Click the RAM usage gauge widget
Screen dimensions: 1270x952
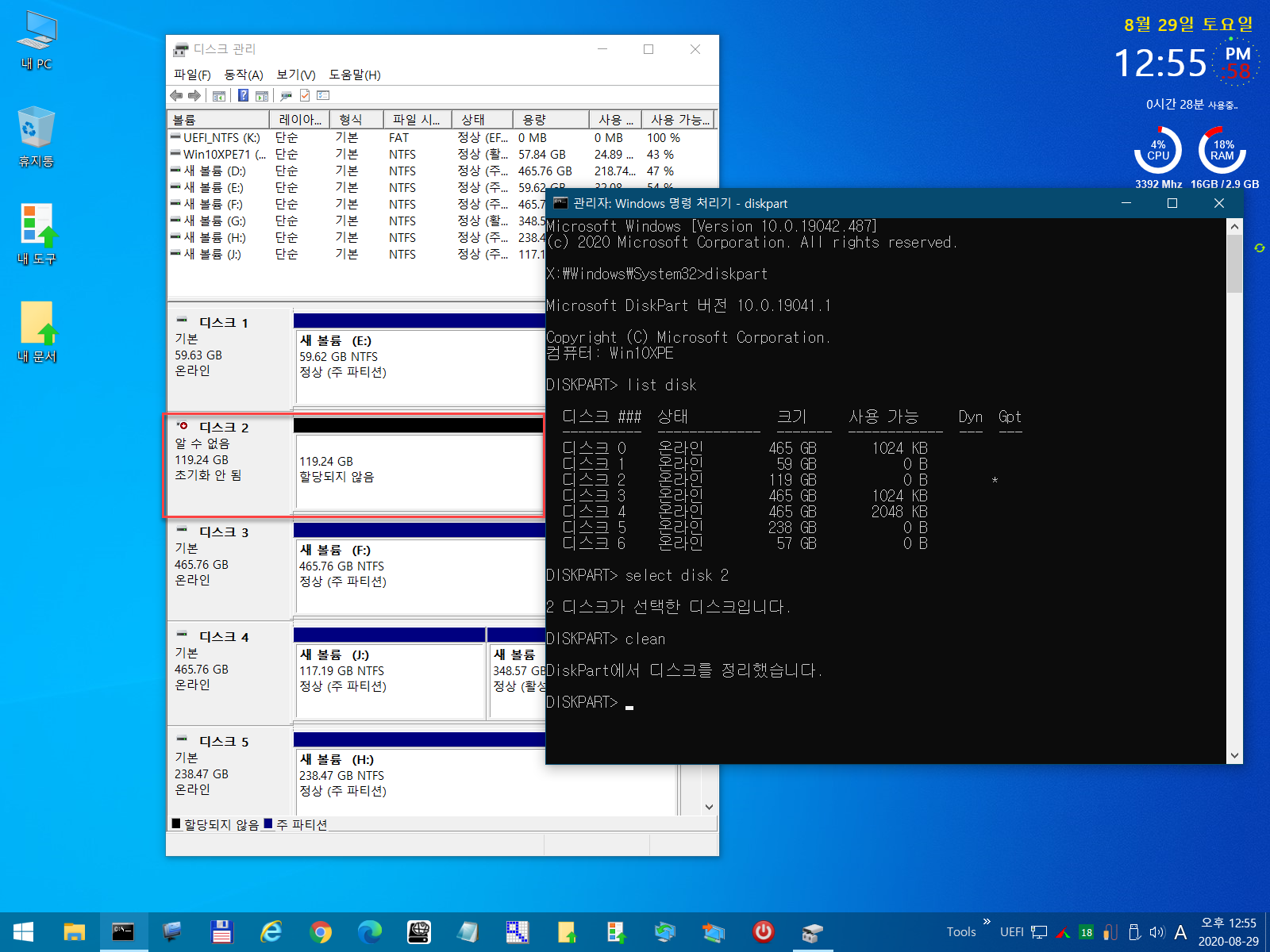point(1222,150)
